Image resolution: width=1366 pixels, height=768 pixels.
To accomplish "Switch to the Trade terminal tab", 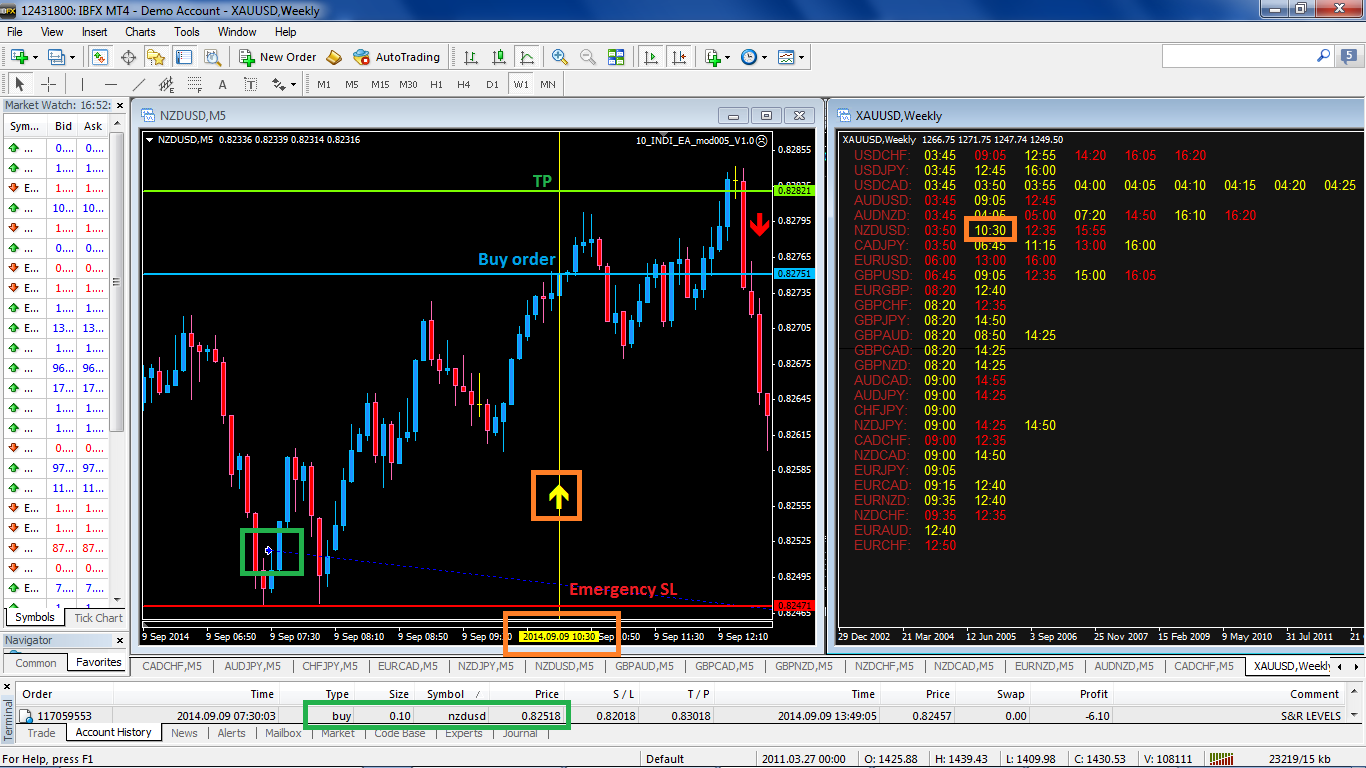I will [x=41, y=733].
